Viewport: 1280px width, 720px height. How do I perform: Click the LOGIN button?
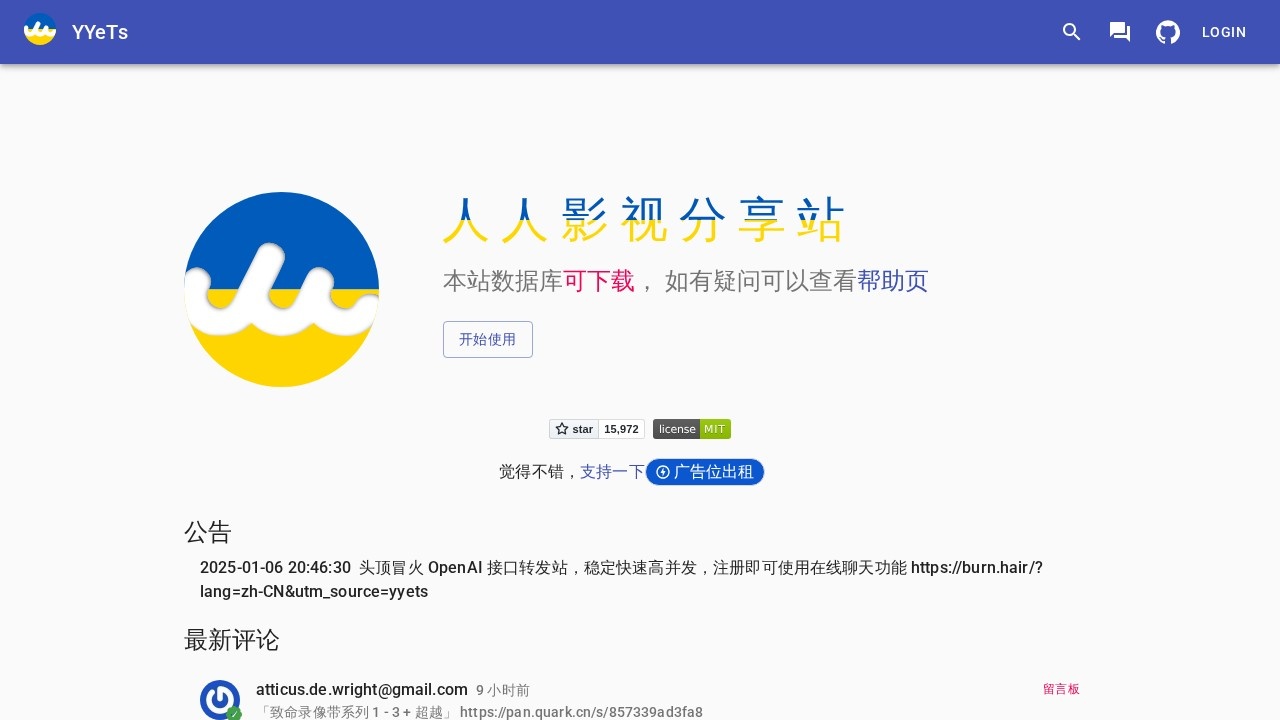click(x=1224, y=32)
